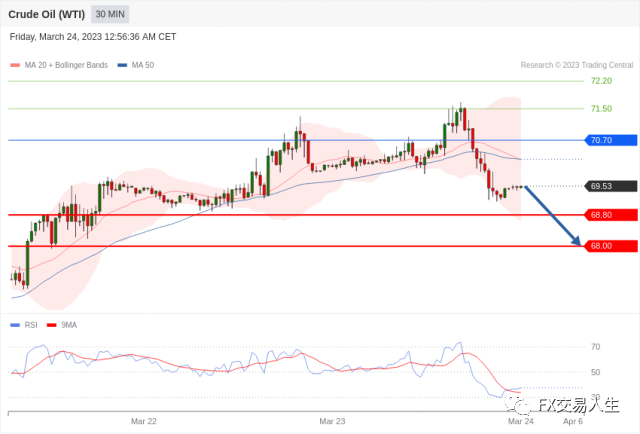The image size is (640, 434).
Task: Click the blue RSI legend swatch
Action: point(15,325)
